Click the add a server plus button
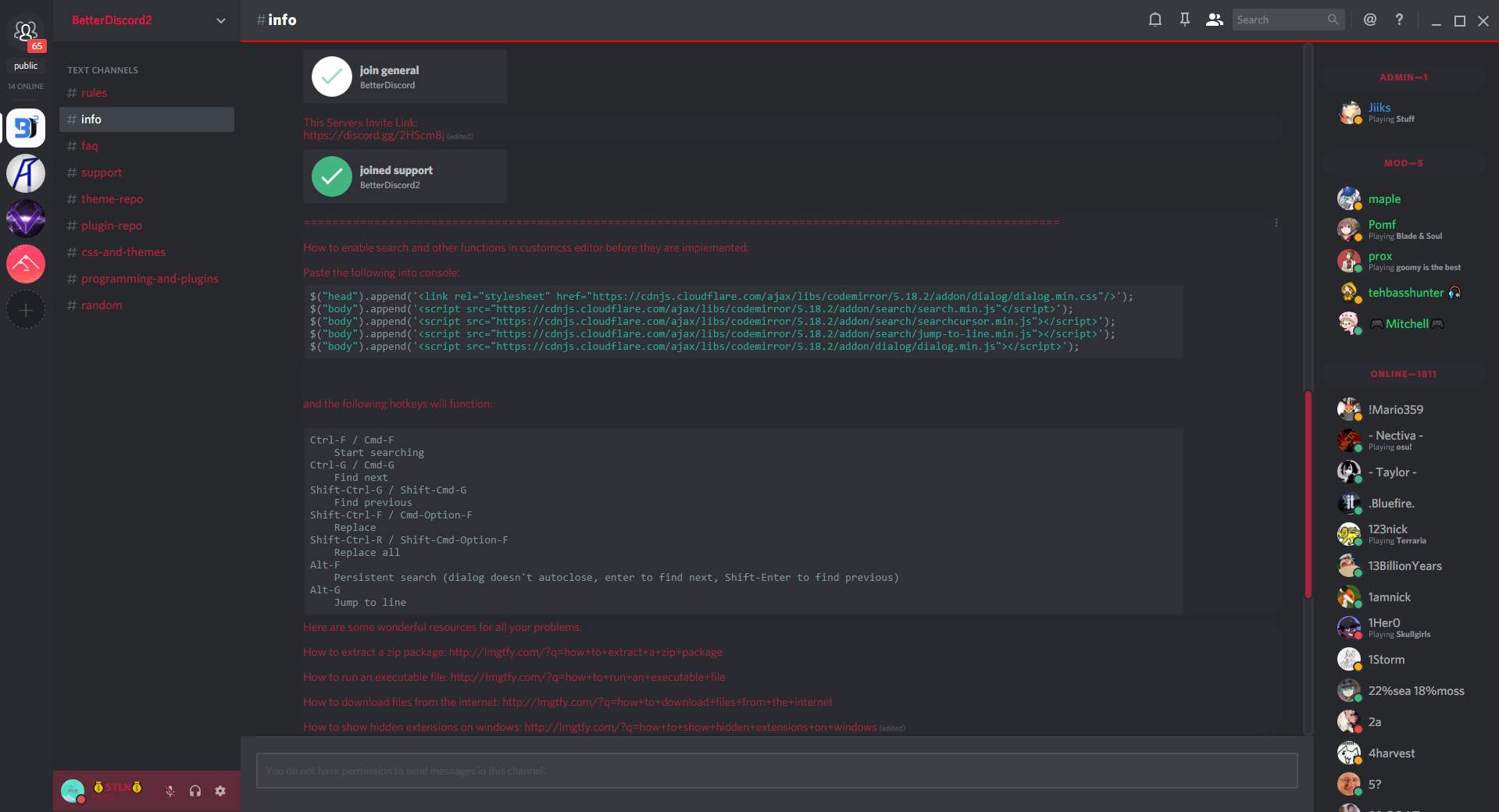This screenshot has width=1499, height=812. (26, 310)
